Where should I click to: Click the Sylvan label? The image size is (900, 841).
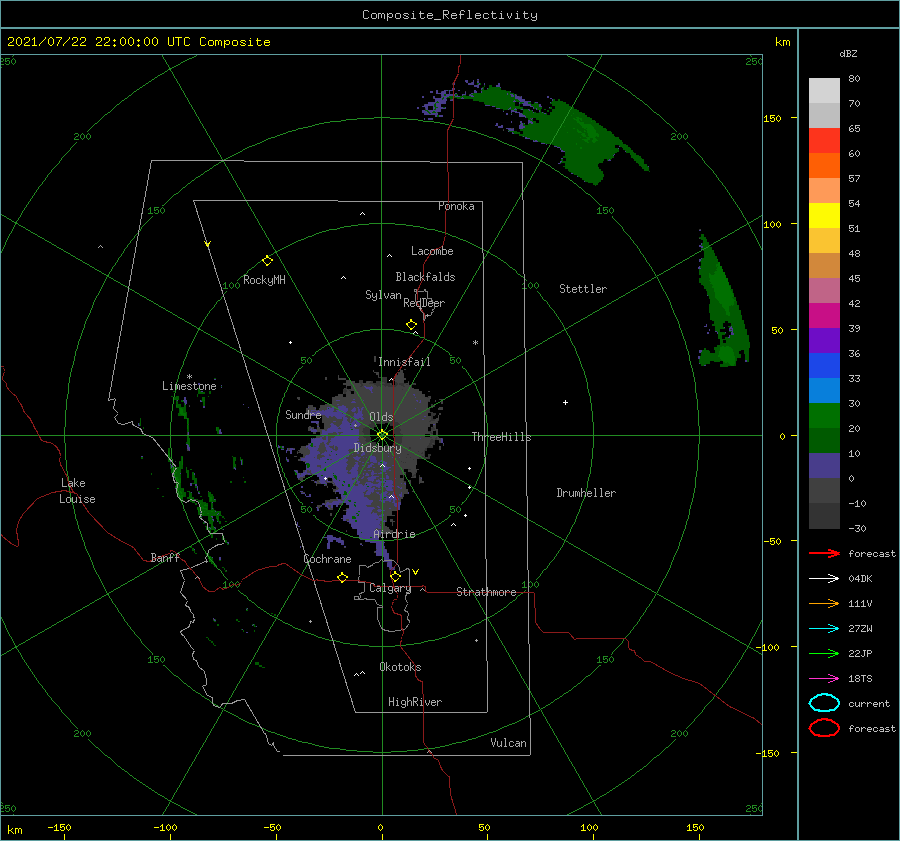pos(383,295)
